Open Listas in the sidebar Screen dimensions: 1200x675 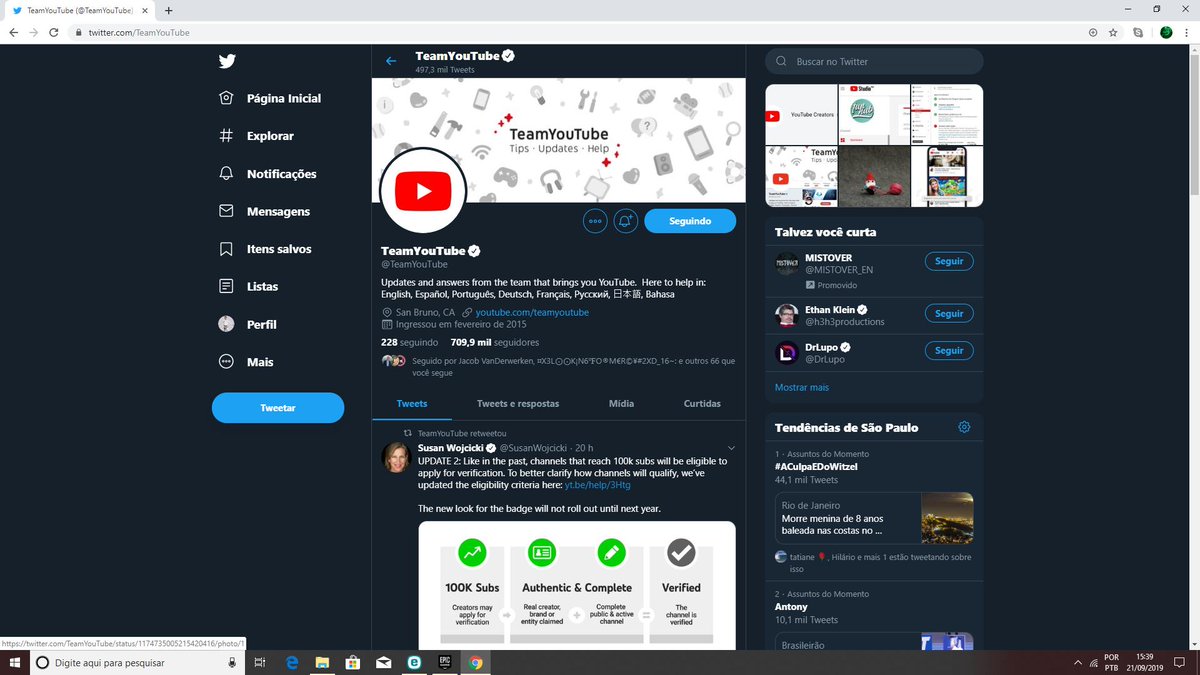pyautogui.click(x=248, y=287)
